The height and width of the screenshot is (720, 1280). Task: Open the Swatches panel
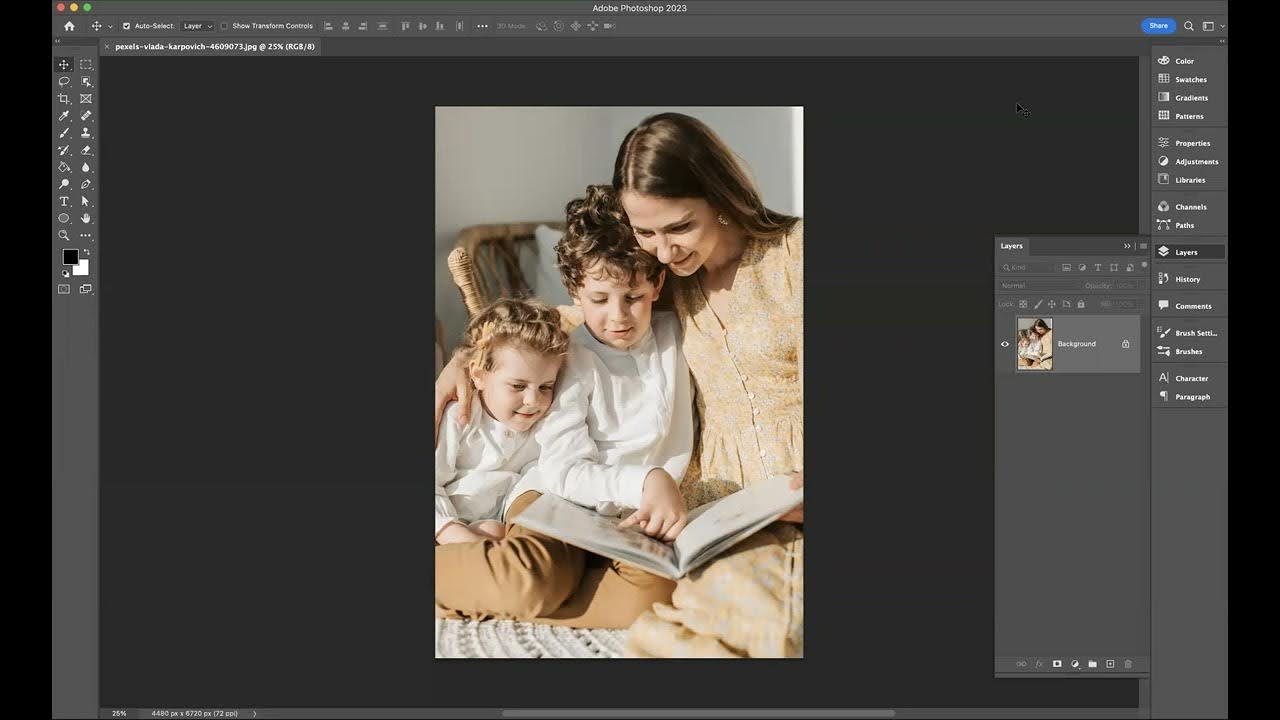(x=1184, y=79)
